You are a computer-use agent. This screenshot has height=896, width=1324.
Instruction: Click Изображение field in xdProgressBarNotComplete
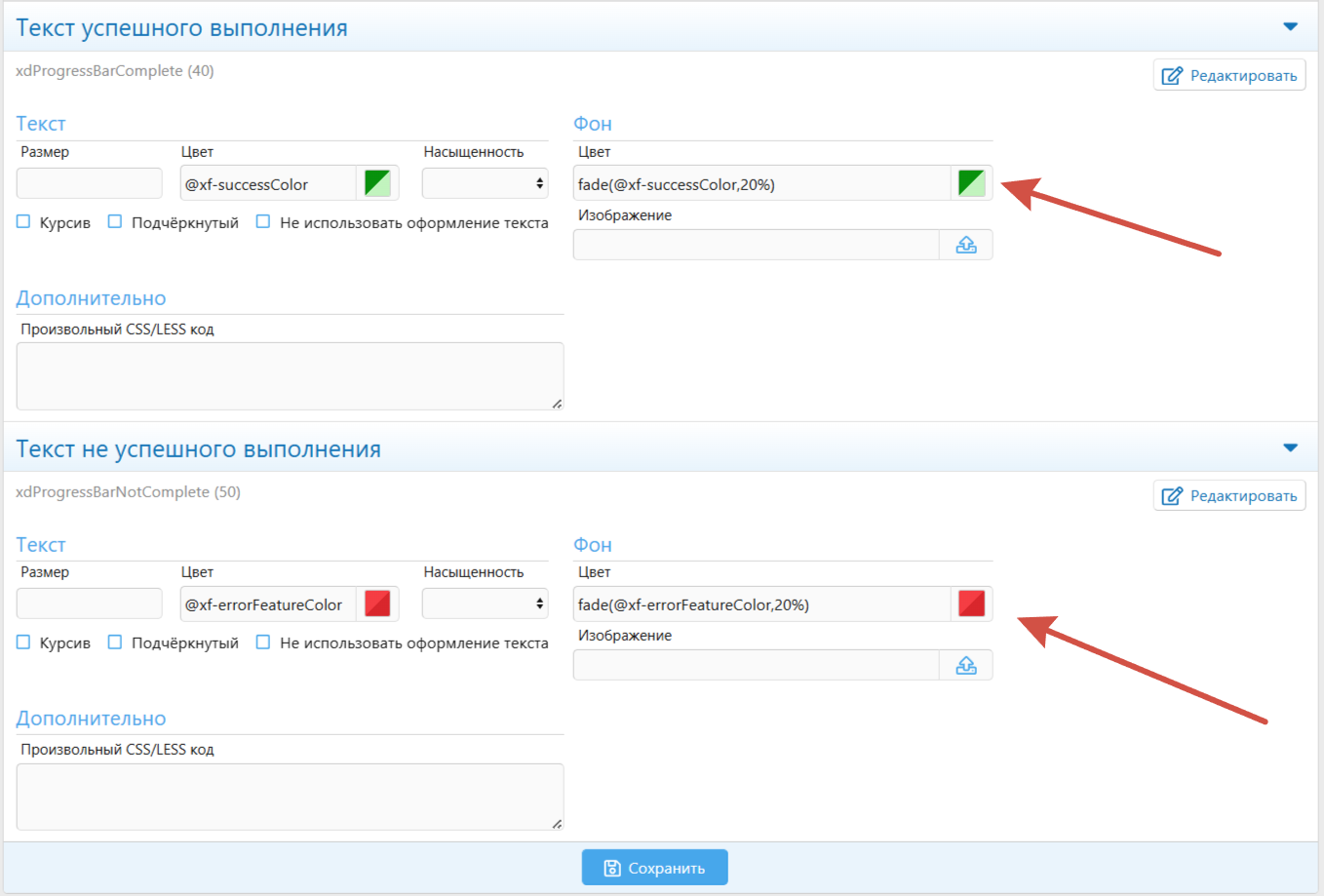pyautogui.click(x=757, y=665)
